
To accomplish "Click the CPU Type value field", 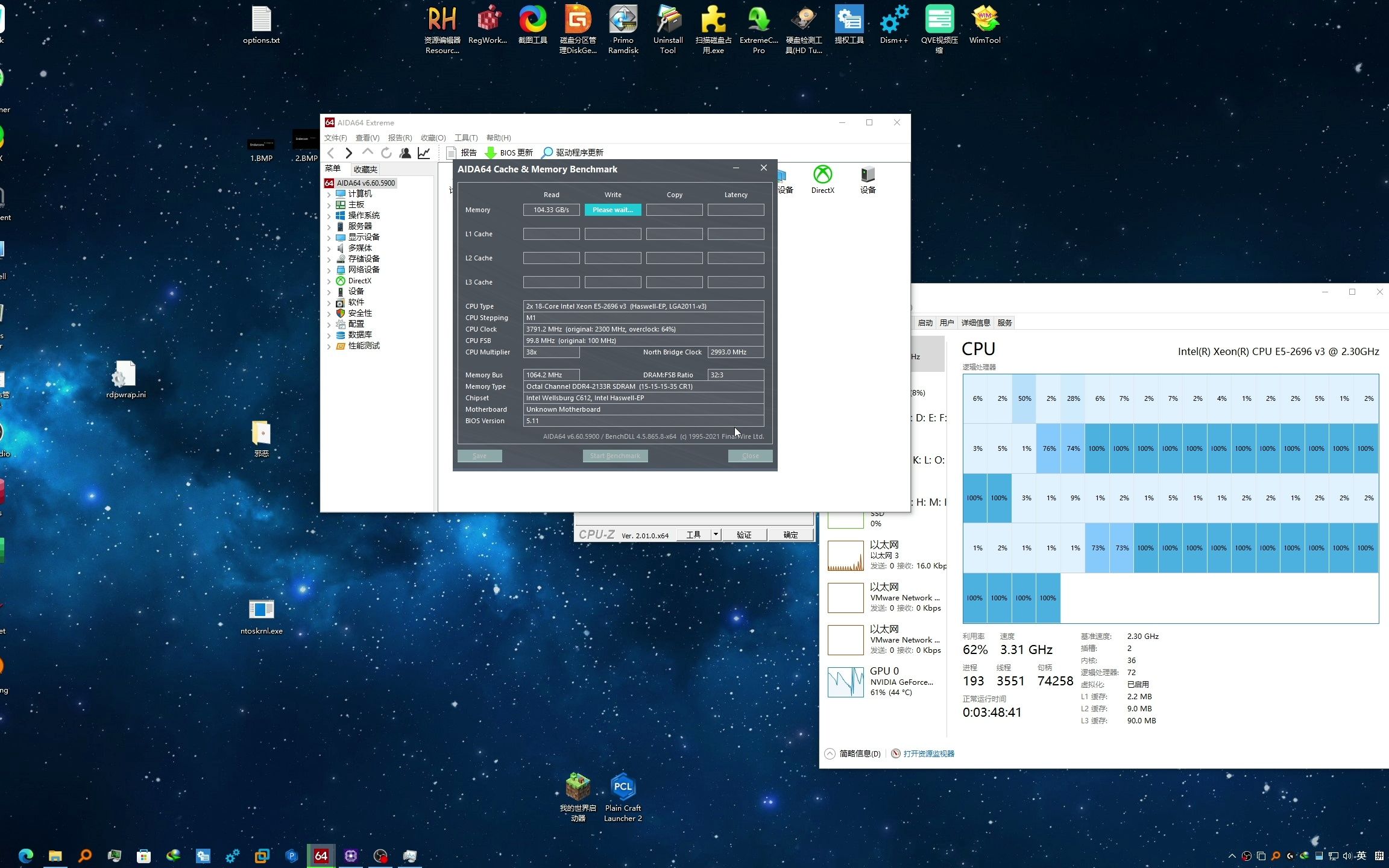I will 643,306.
